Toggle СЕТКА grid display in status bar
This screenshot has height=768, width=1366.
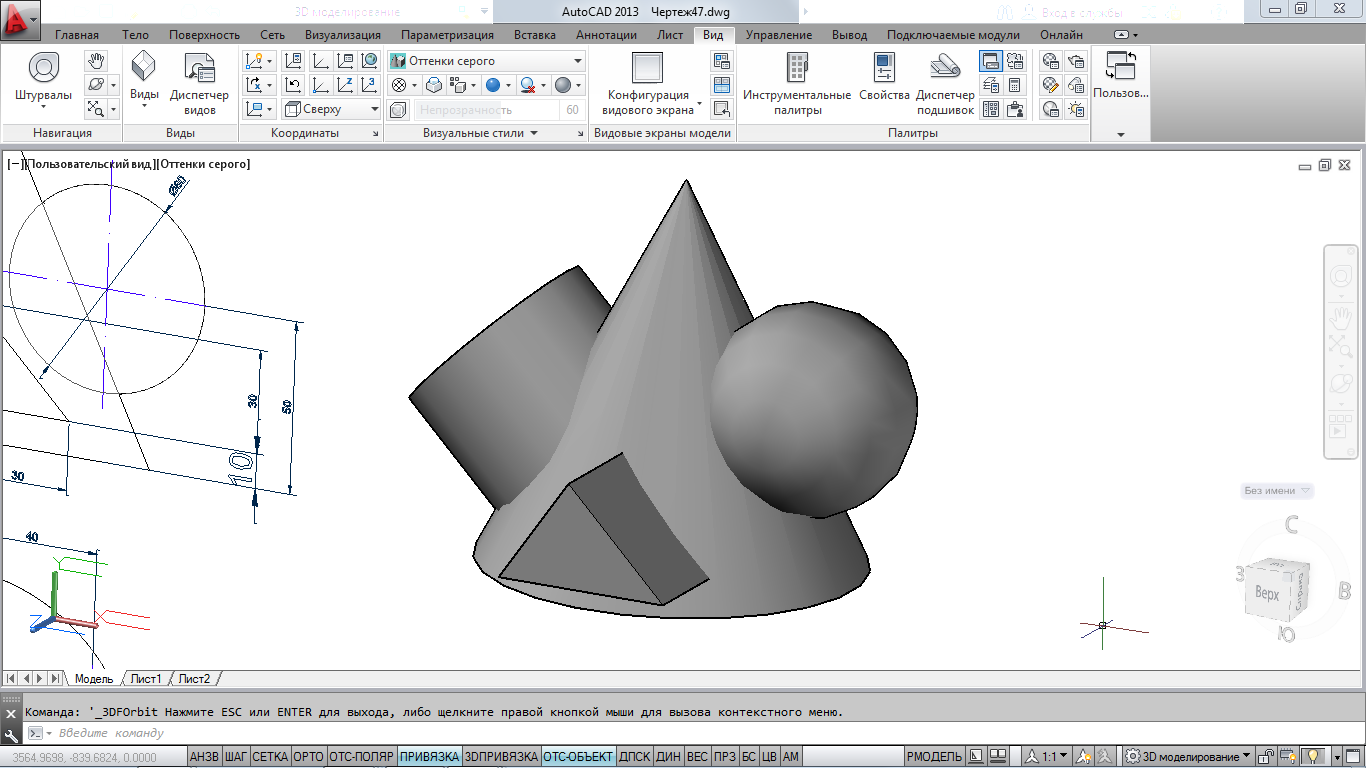(x=270, y=757)
